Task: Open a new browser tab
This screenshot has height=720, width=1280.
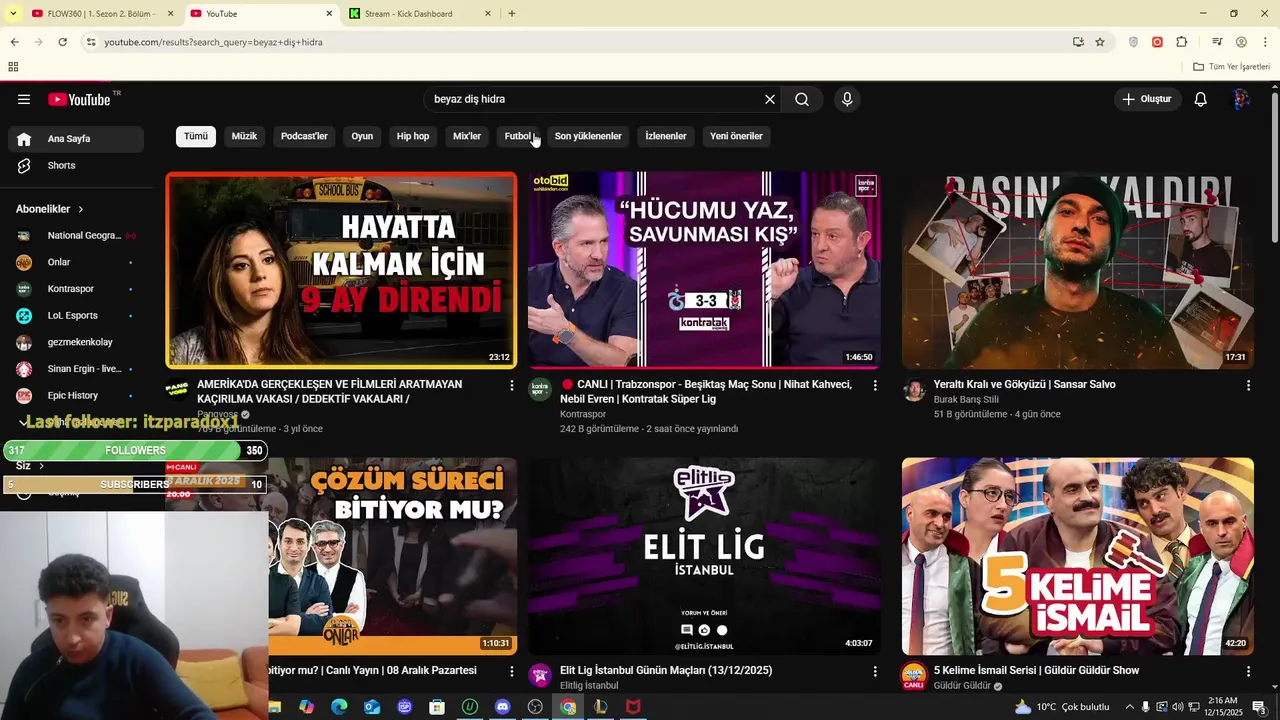Action: pos(512,14)
